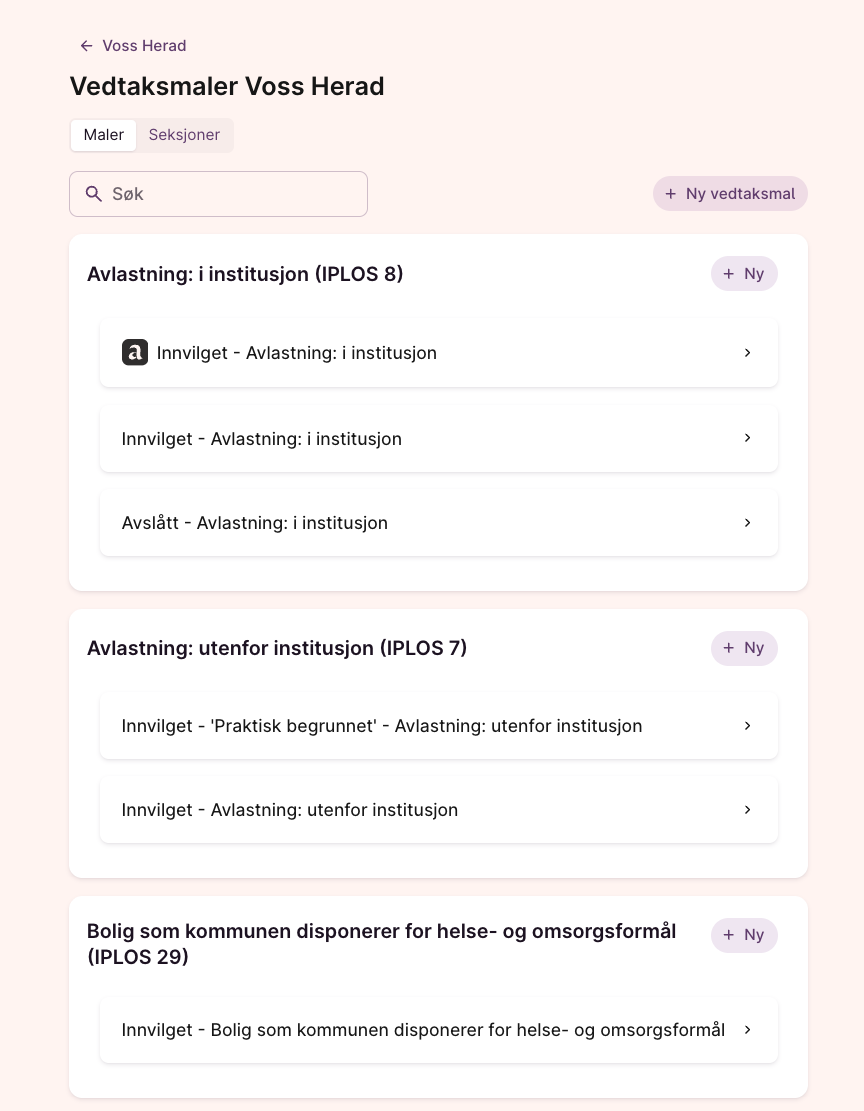Click plus icon for Avlastning i institusjon (IPLOS 8)
864x1111 pixels.
pos(729,274)
